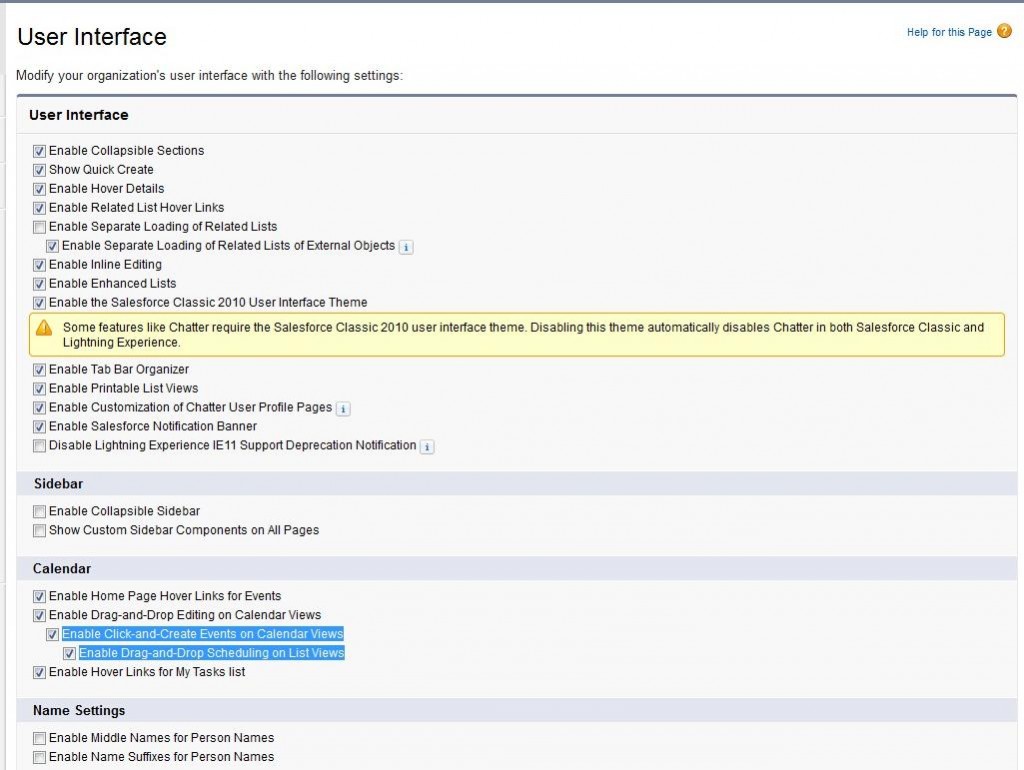Disable Enable Salesforce Notification Banner
Image resolution: width=1024 pixels, height=770 pixels.
click(39, 426)
